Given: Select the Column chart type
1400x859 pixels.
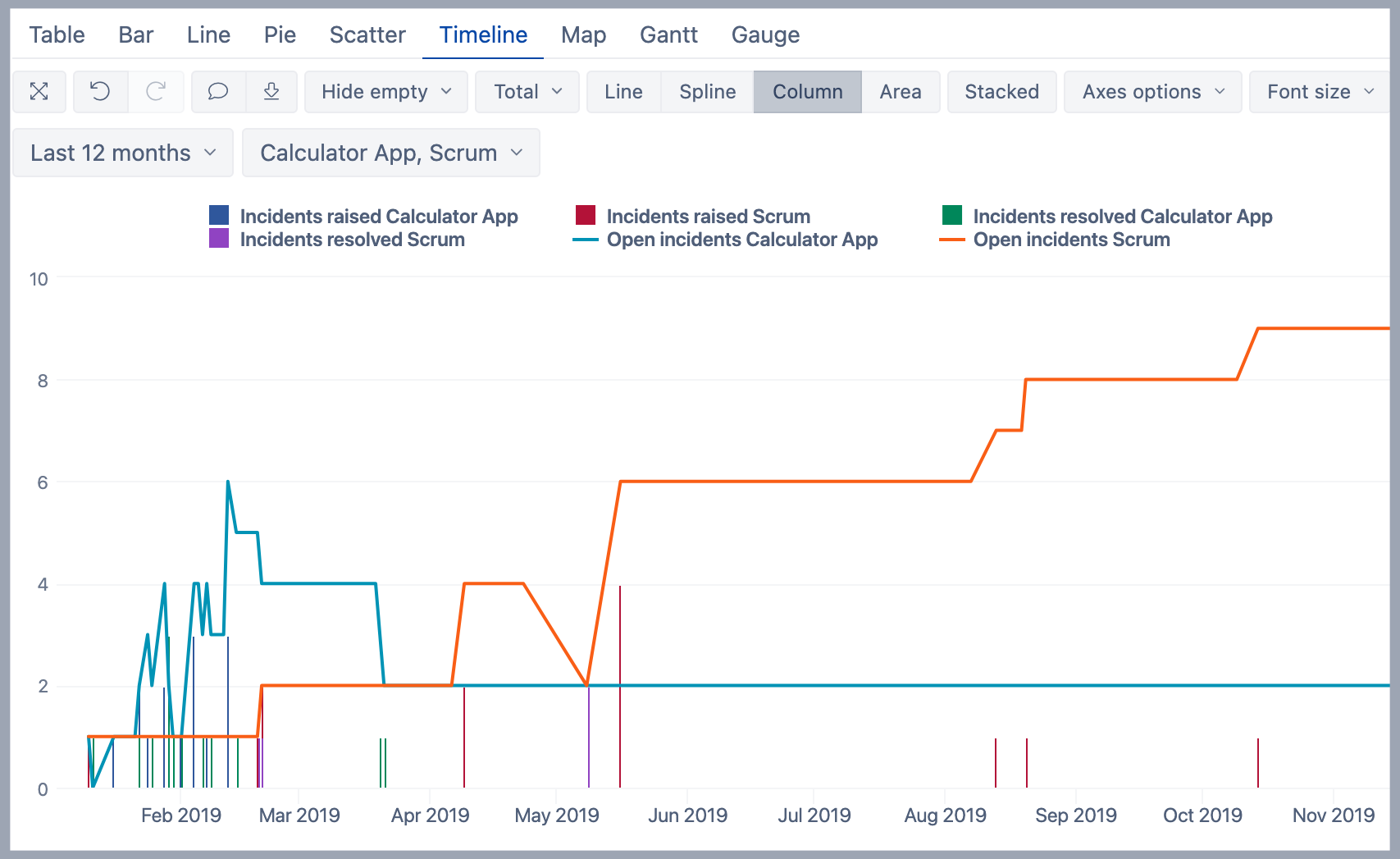Looking at the screenshot, I should [x=807, y=92].
